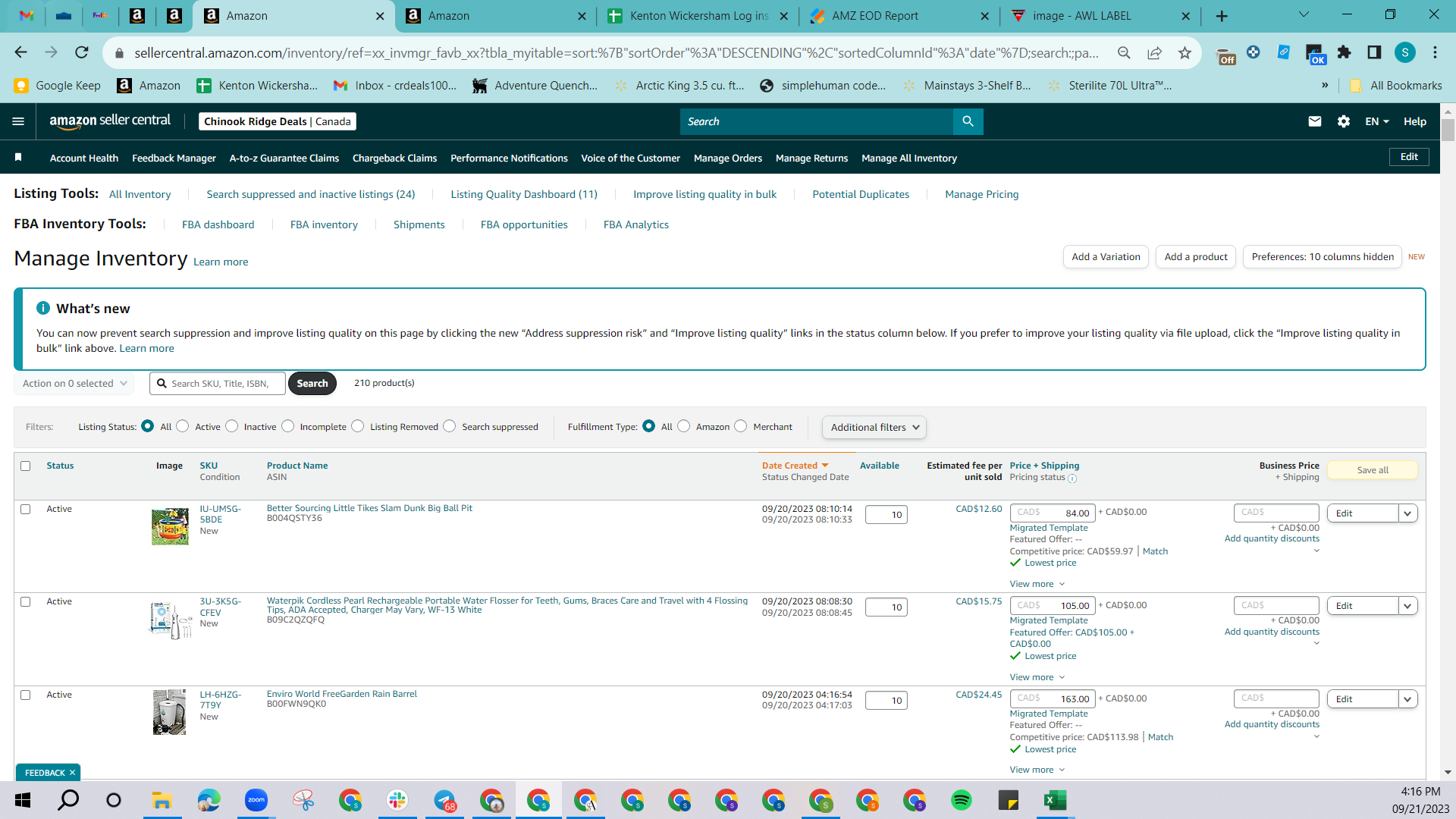
Task: Select Amazon fulfillment type radio button
Action: click(x=684, y=426)
